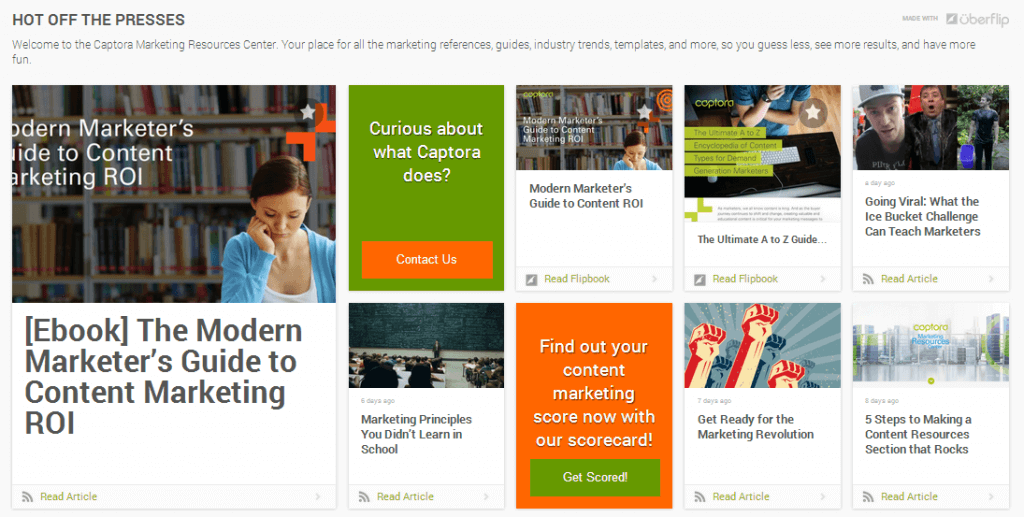Click the chevron arrow on the Marketing Principles tile footer
Image resolution: width=1024 pixels, height=517 pixels.
coord(487,496)
